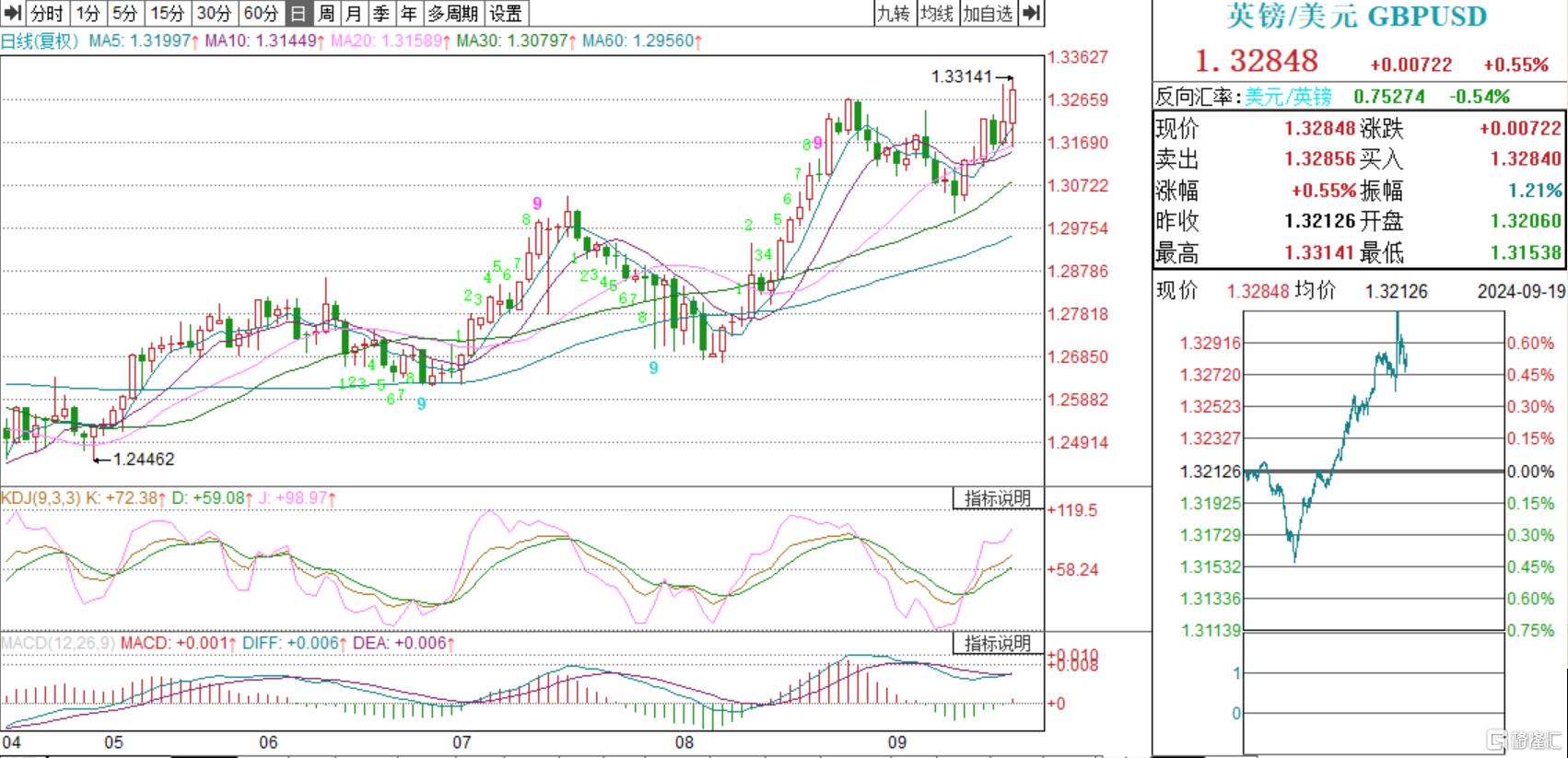
Task: Click the 英镑/美元 GBPUSD title
Action: click(x=1356, y=16)
